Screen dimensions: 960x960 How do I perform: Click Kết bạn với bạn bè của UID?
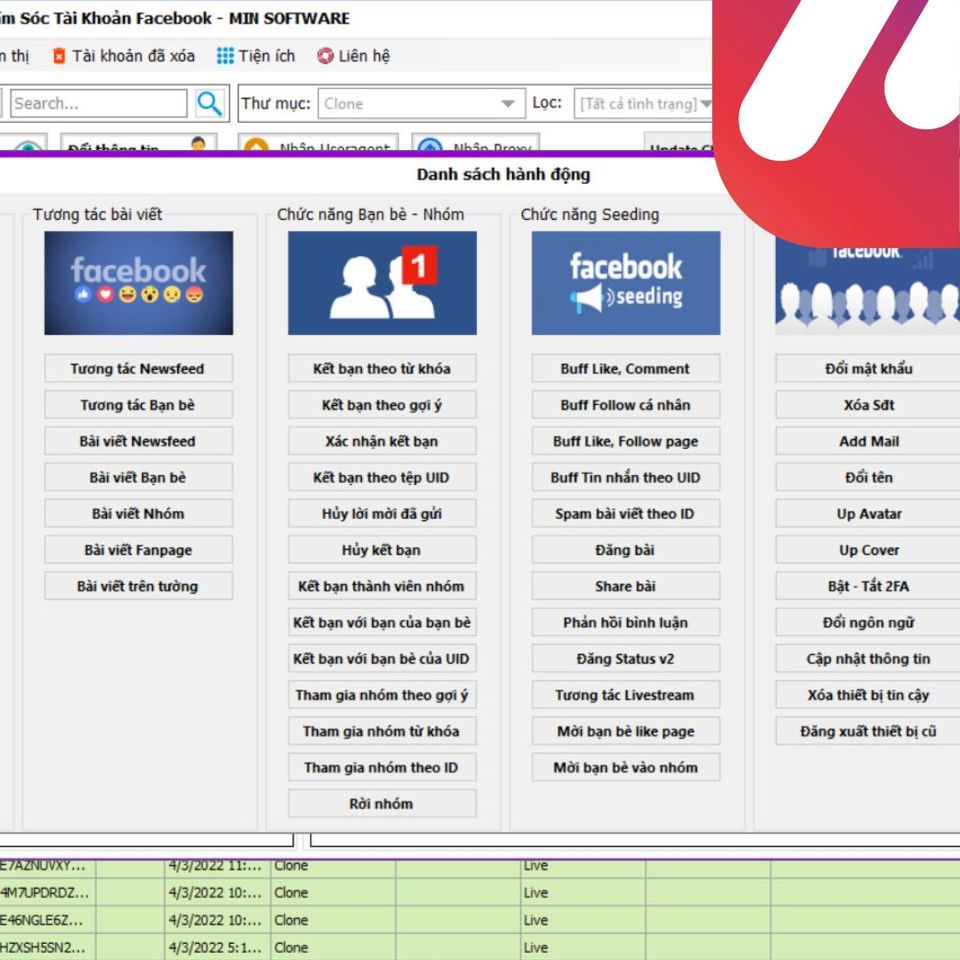click(382, 658)
